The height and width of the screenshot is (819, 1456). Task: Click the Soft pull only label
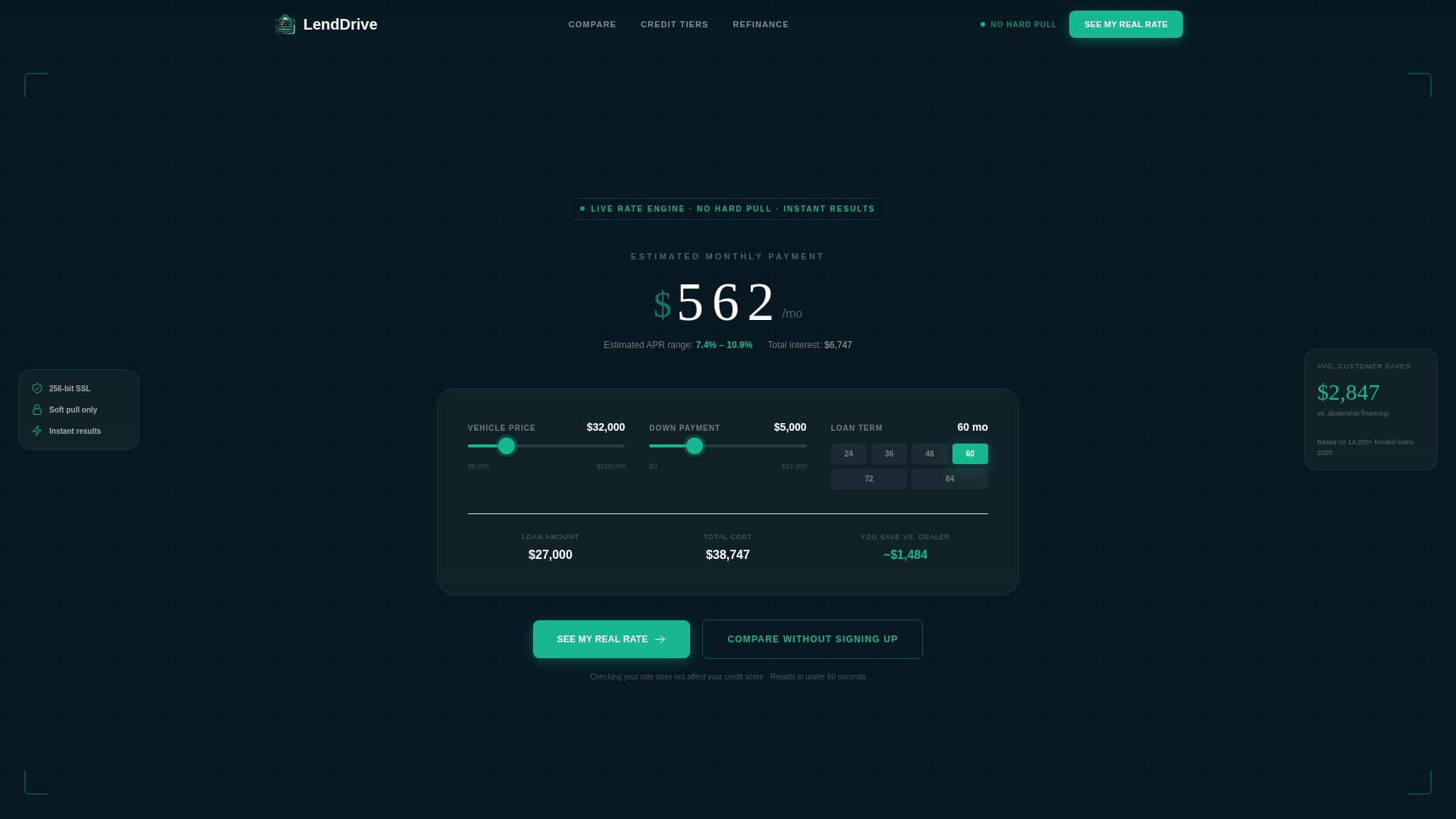(74, 409)
